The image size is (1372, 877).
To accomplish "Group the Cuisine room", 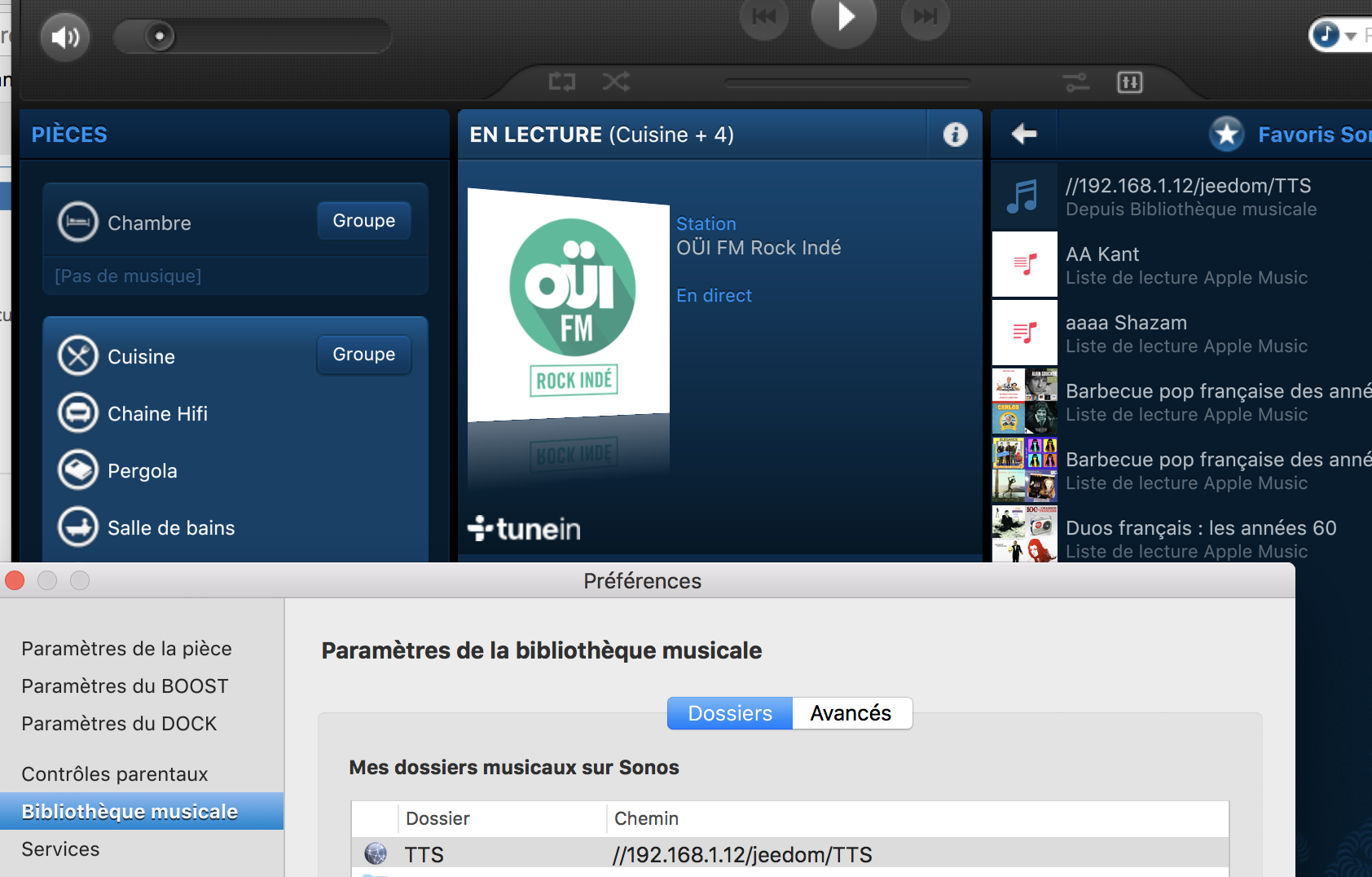I will [x=363, y=354].
